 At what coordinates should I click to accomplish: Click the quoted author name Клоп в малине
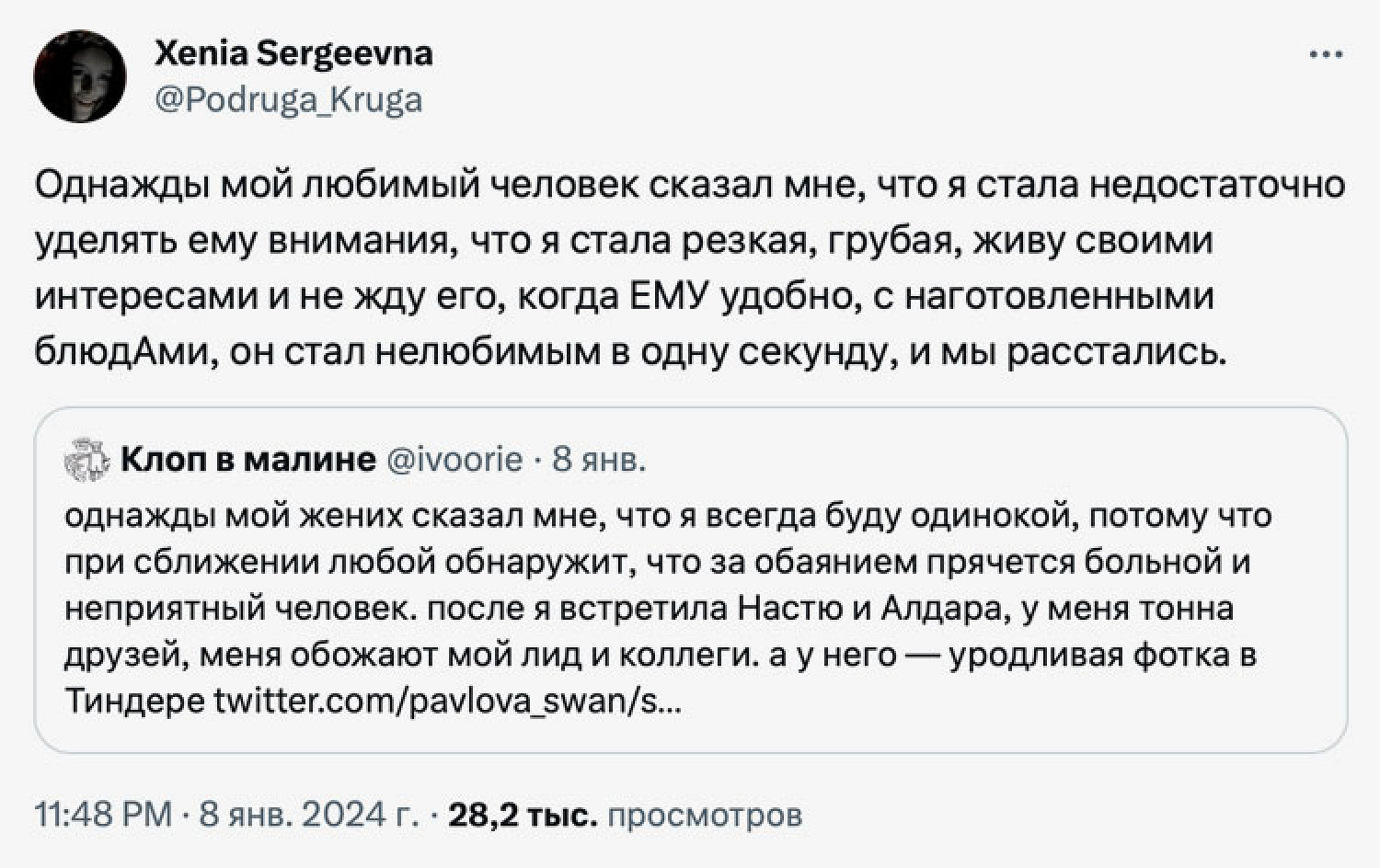point(247,458)
